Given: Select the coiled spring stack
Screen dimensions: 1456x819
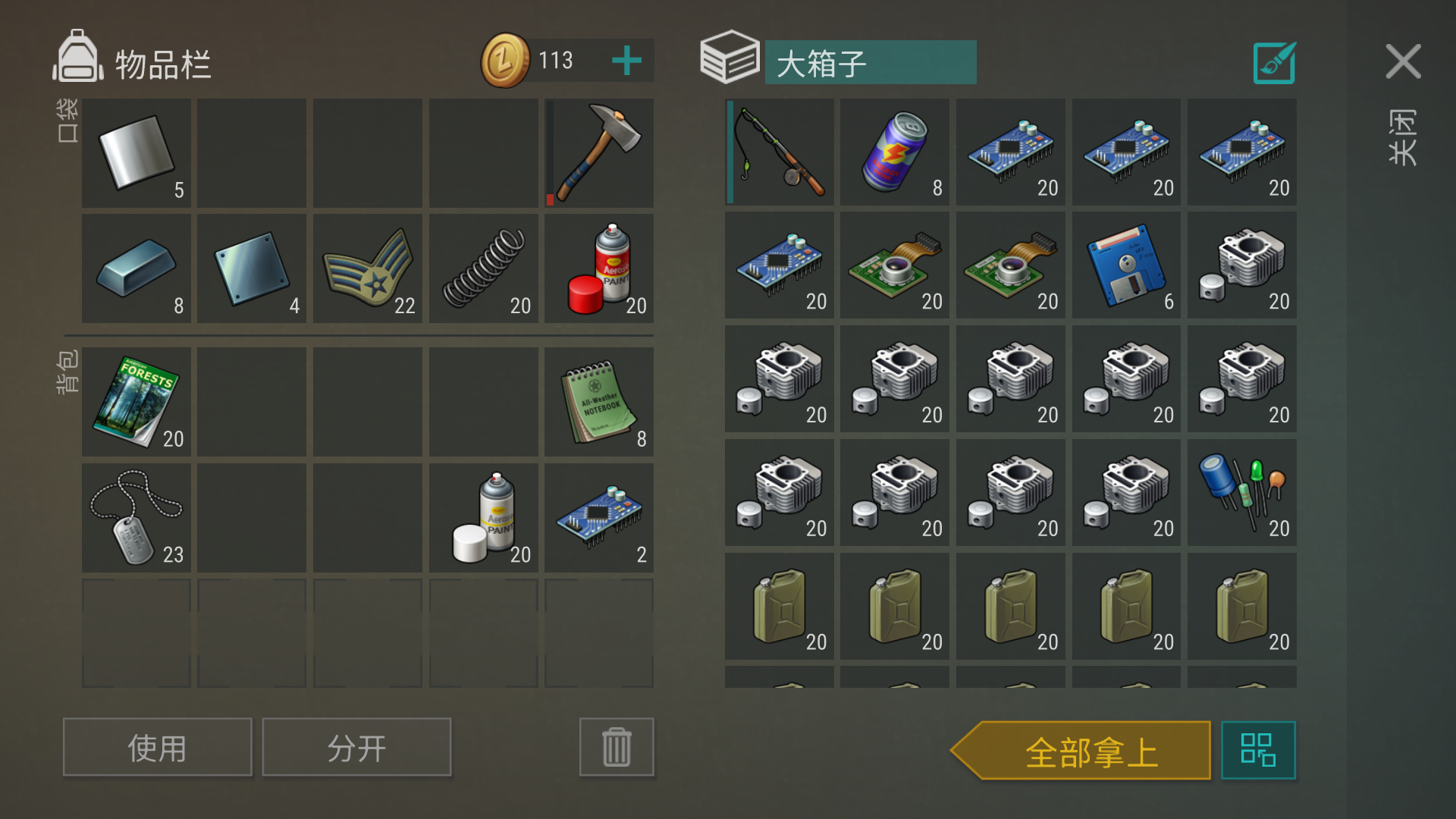Looking at the screenshot, I should click(x=484, y=268).
